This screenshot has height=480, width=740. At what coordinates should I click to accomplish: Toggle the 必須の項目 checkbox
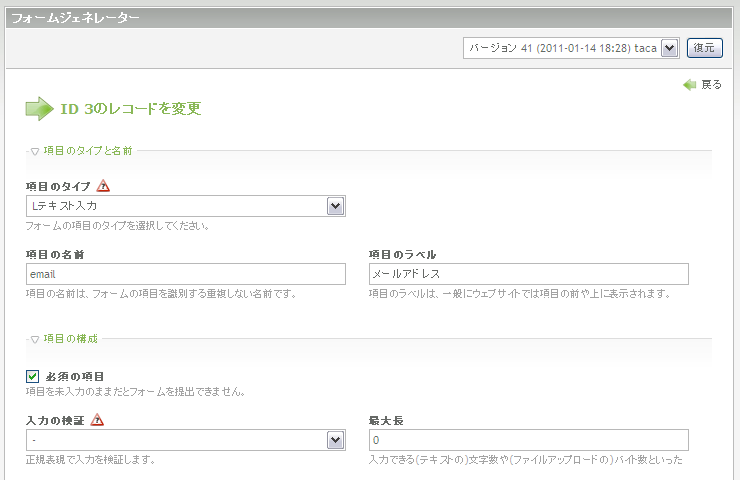[x=32, y=376]
